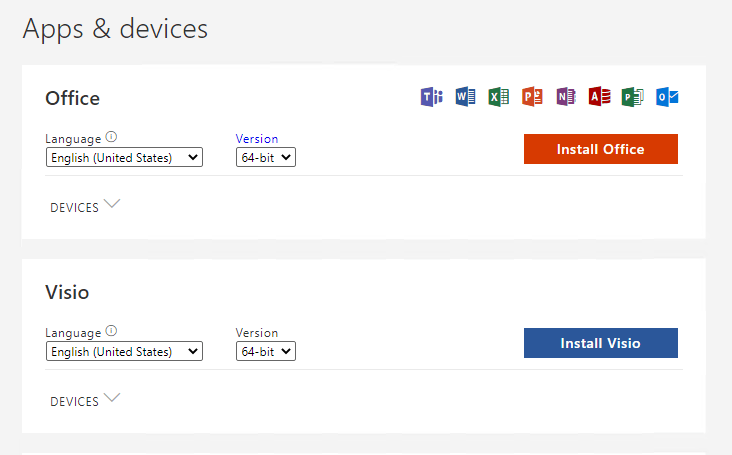
Task: Open the Office 64-bit version dropdown
Action: click(266, 157)
